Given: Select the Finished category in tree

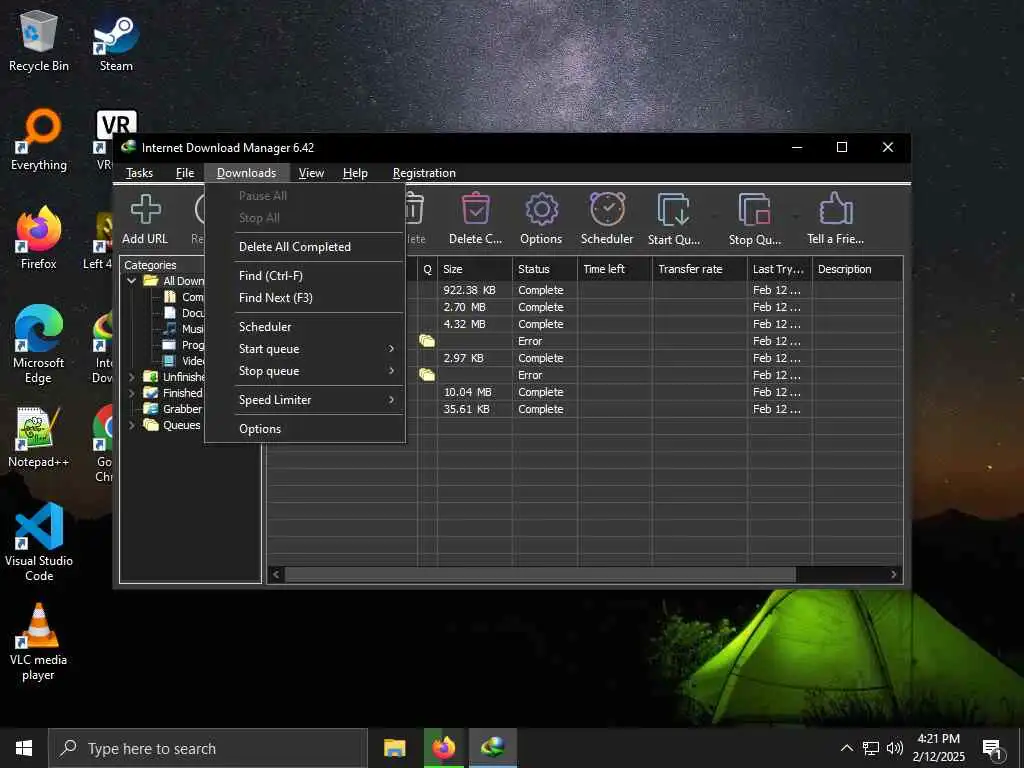Looking at the screenshot, I should click(x=173, y=393).
